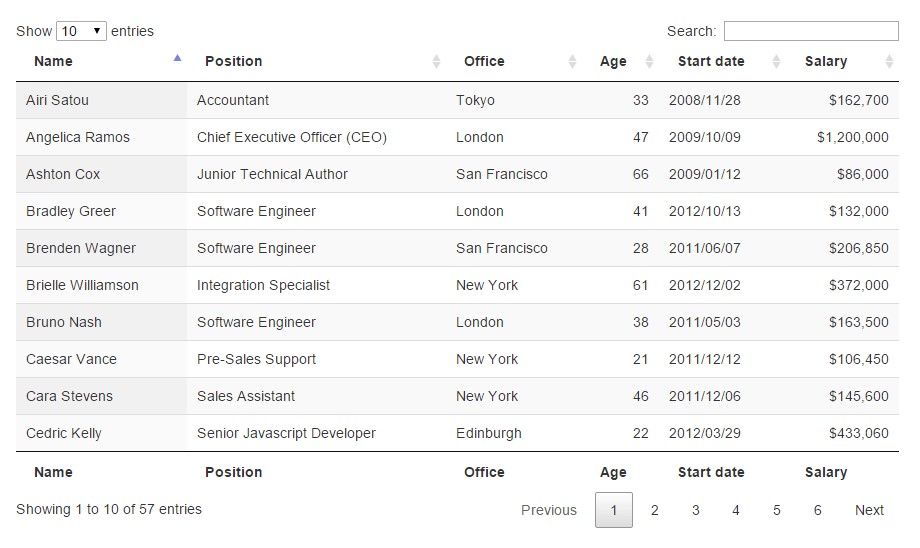Select current page 1 button

click(x=614, y=510)
